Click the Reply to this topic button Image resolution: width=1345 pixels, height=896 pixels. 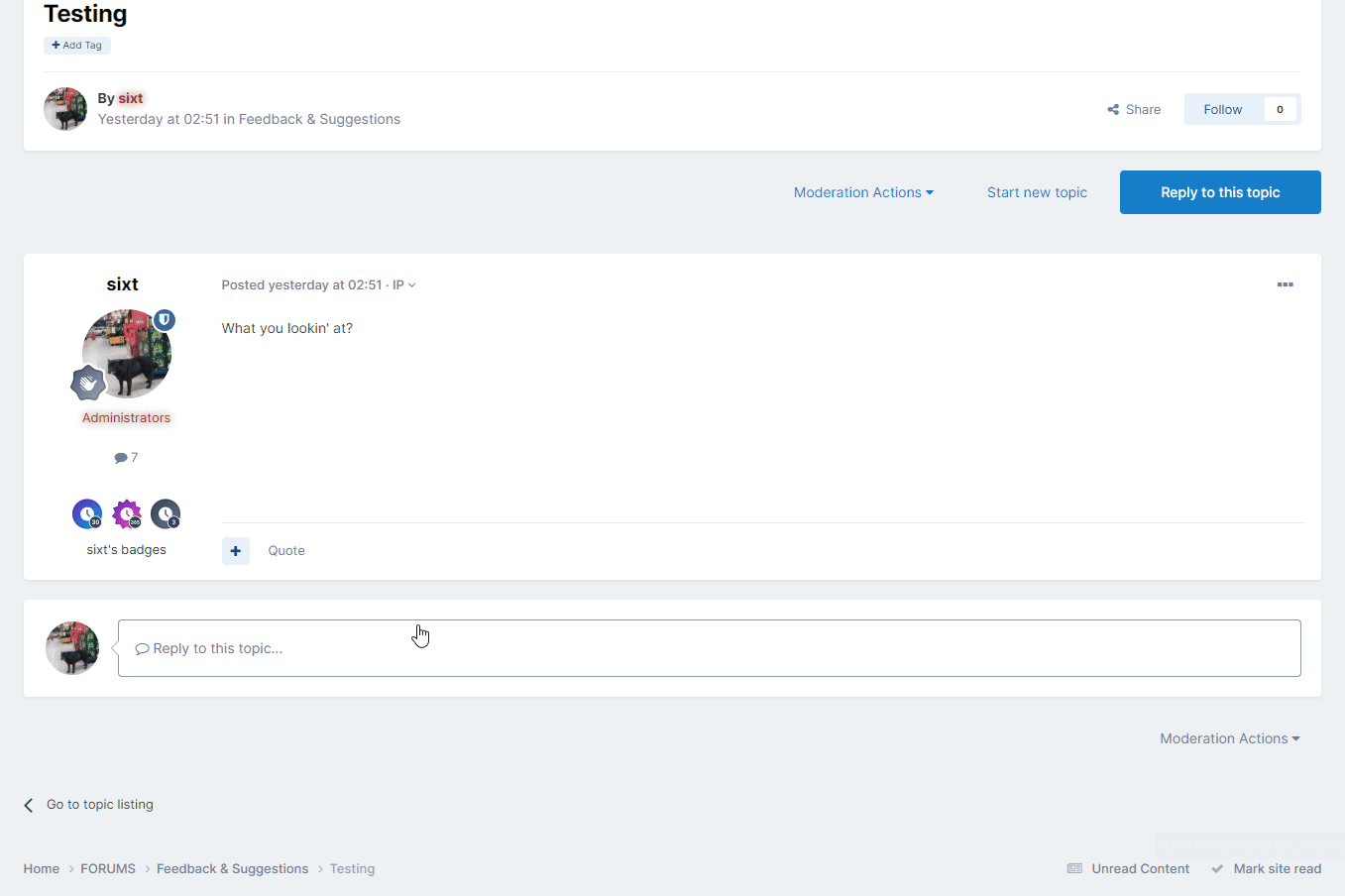(x=1219, y=192)
